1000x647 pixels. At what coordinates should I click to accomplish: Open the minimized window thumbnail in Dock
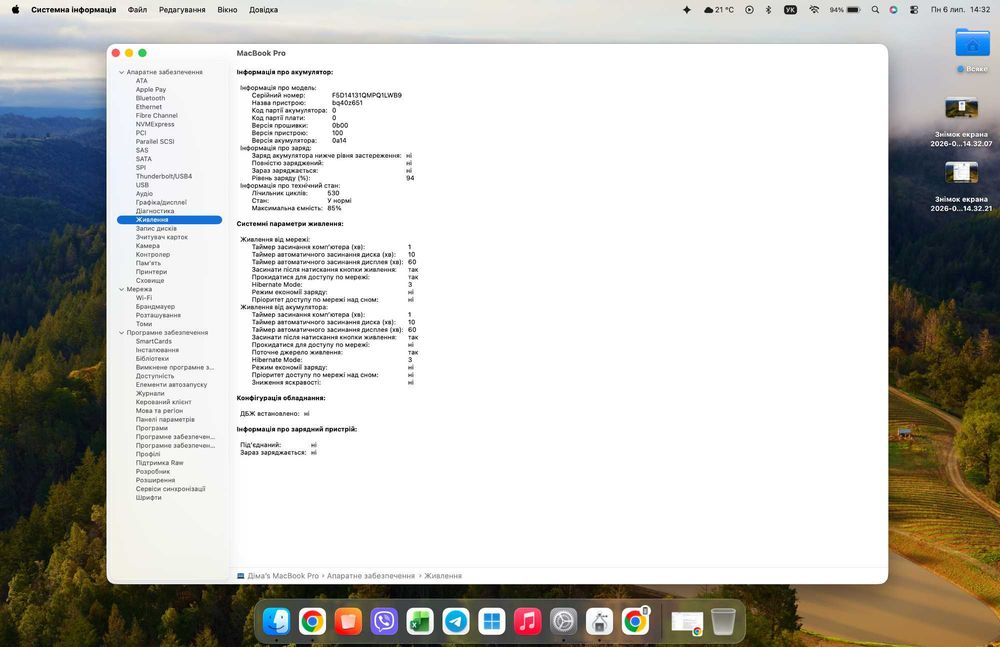tap(687, 622)
